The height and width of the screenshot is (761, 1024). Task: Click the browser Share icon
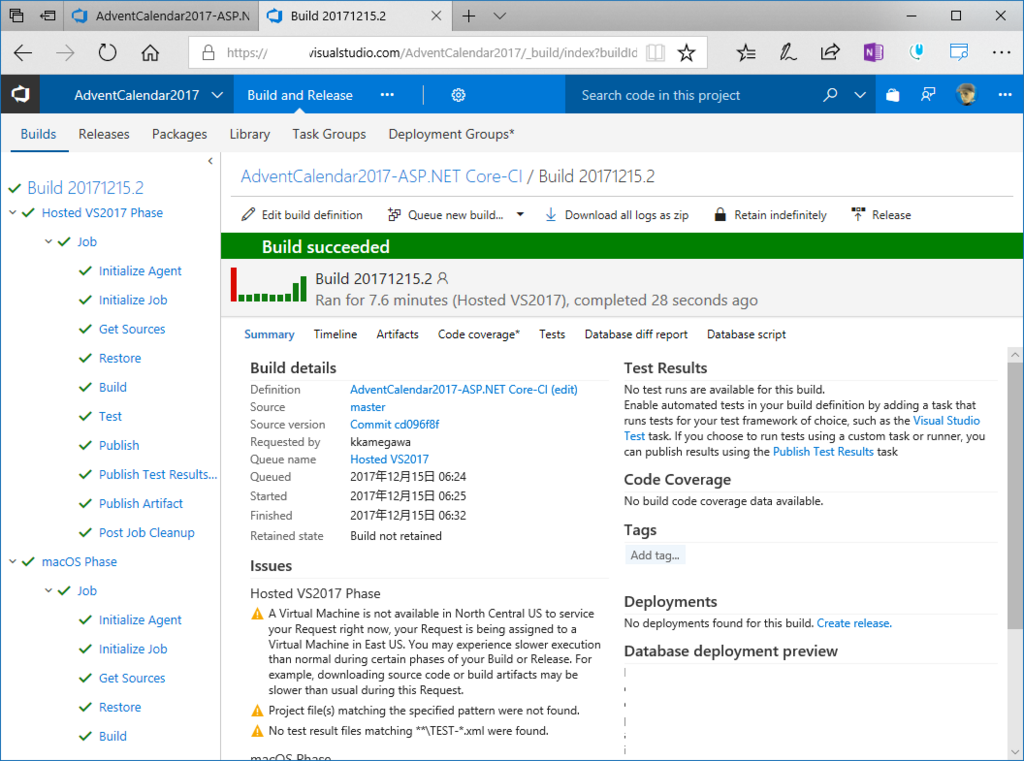pyautogui.click(x=829, y=52)
